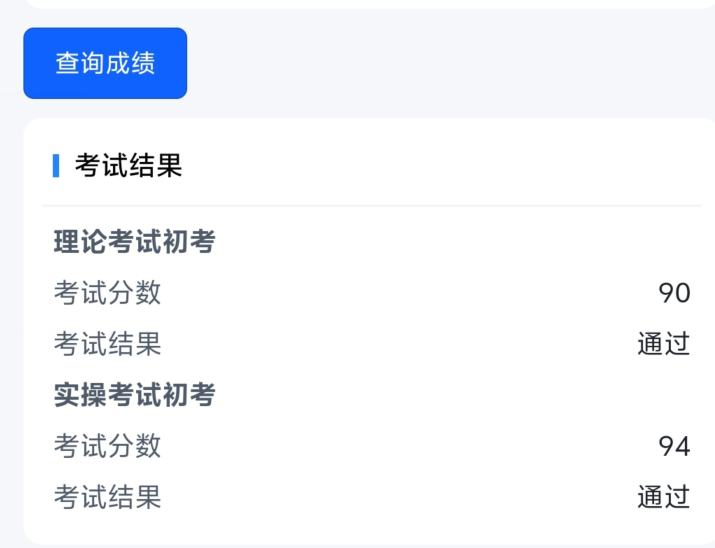
Task: Click empty space right of 理论考试初考 heading
Action: (450, 242)
